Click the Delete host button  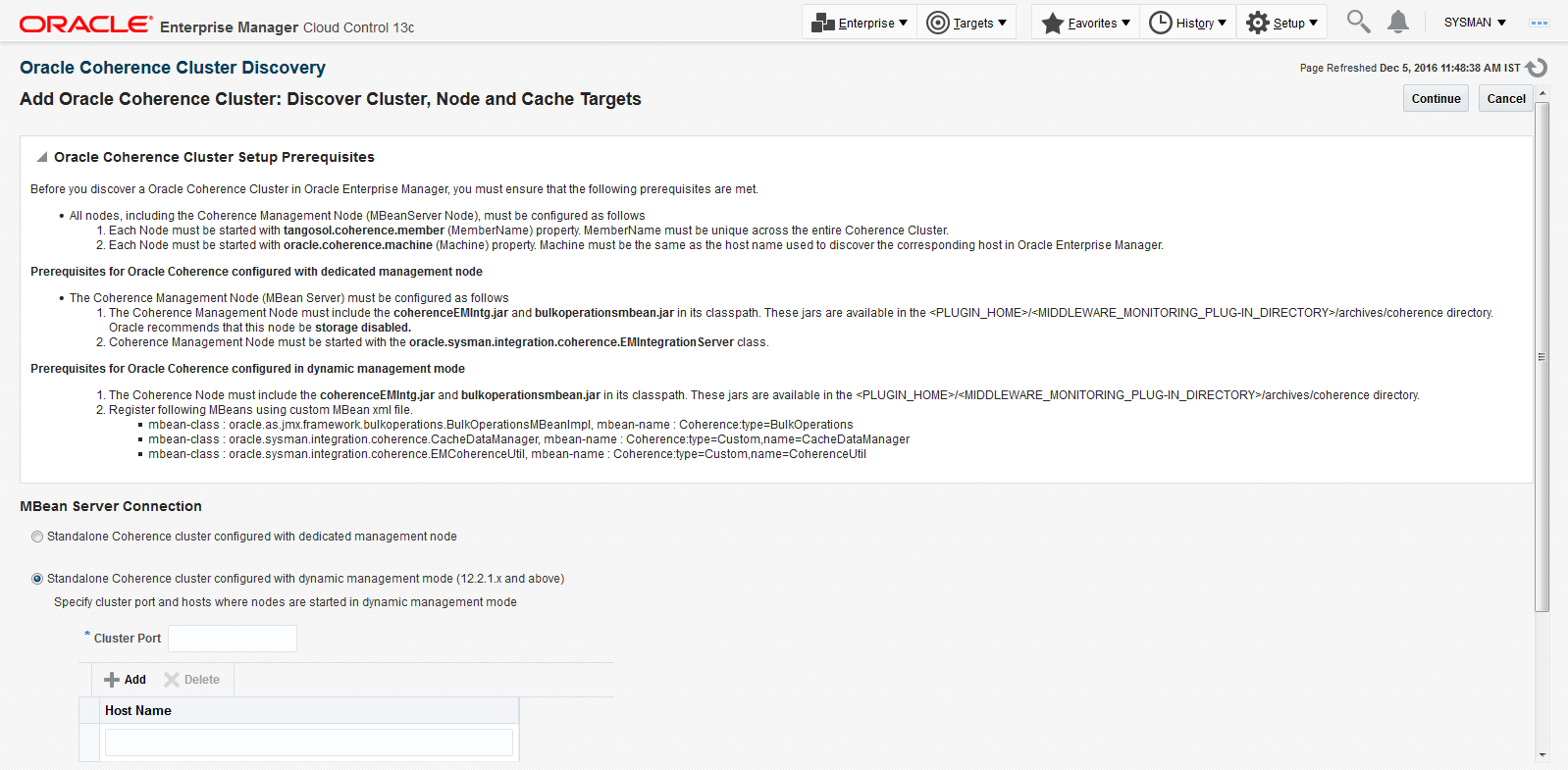(191, 680)
